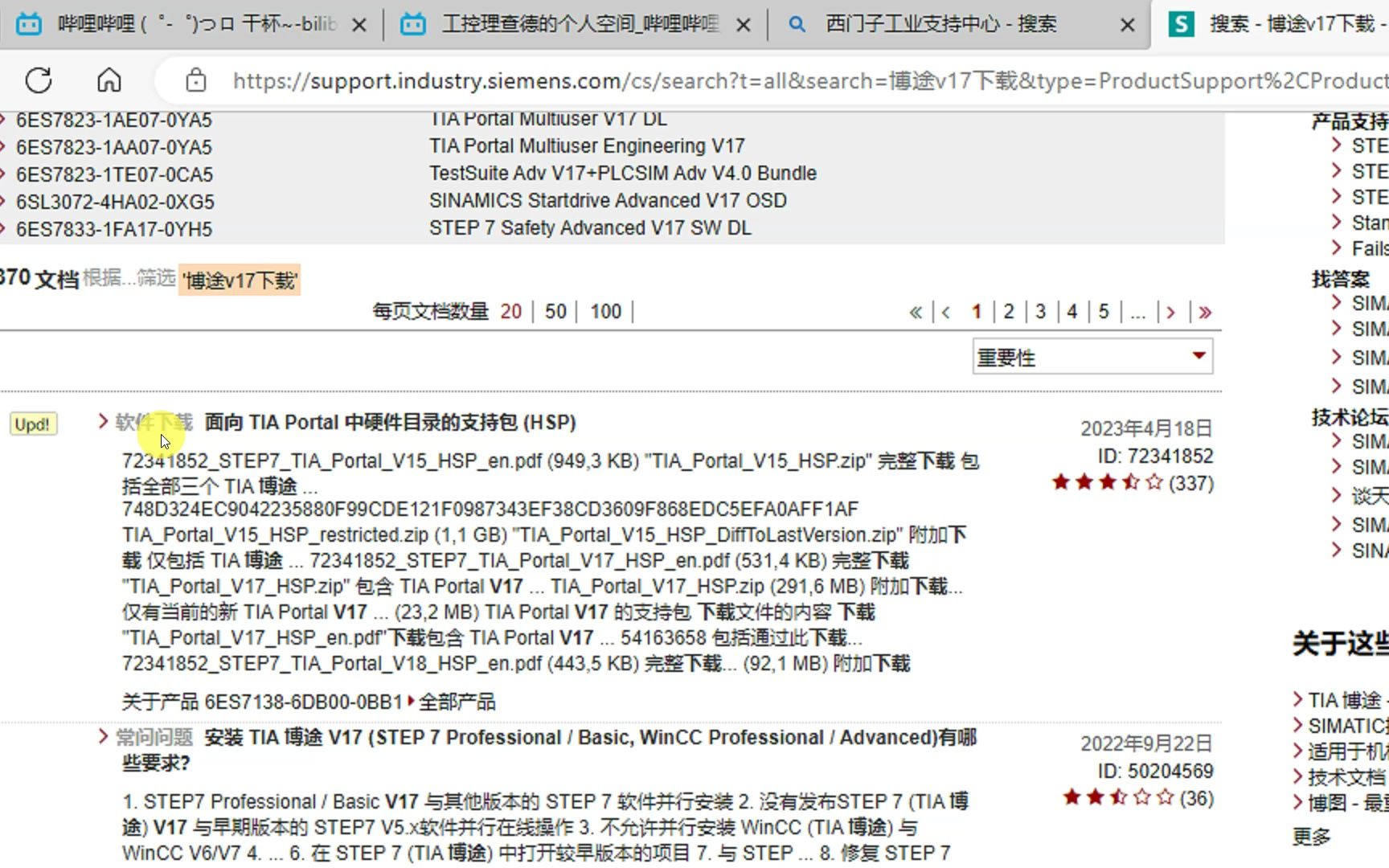Go to results page 3
This screenshot has width=1389, height=868.
[1040, 311]
